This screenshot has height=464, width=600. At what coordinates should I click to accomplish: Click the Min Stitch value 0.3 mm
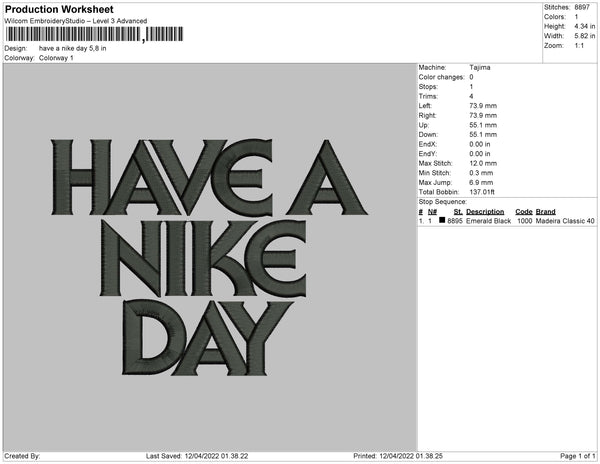[x=481, y=173]
